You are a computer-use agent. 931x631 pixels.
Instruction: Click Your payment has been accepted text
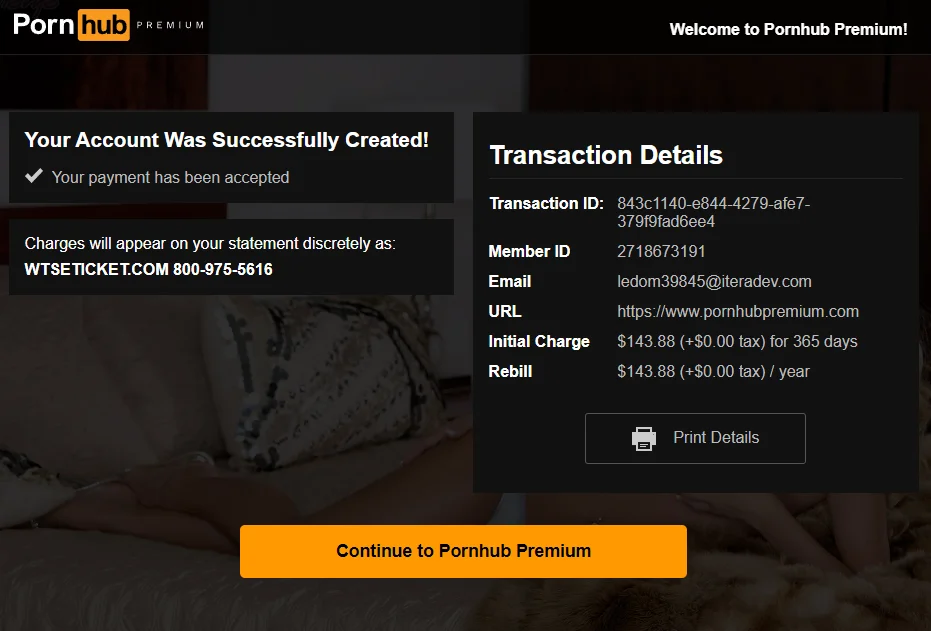coord(170,177)
